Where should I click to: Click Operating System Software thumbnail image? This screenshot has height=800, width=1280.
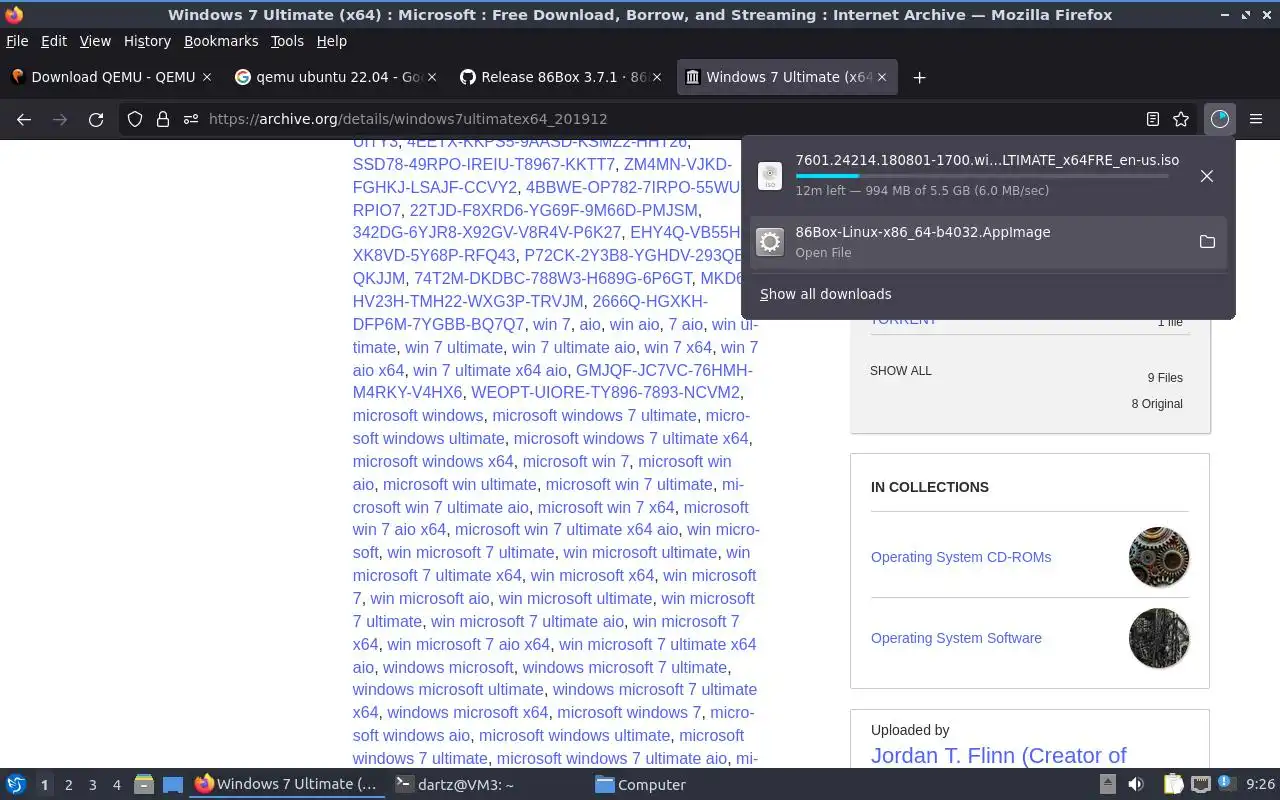(x=1159, y=638)
